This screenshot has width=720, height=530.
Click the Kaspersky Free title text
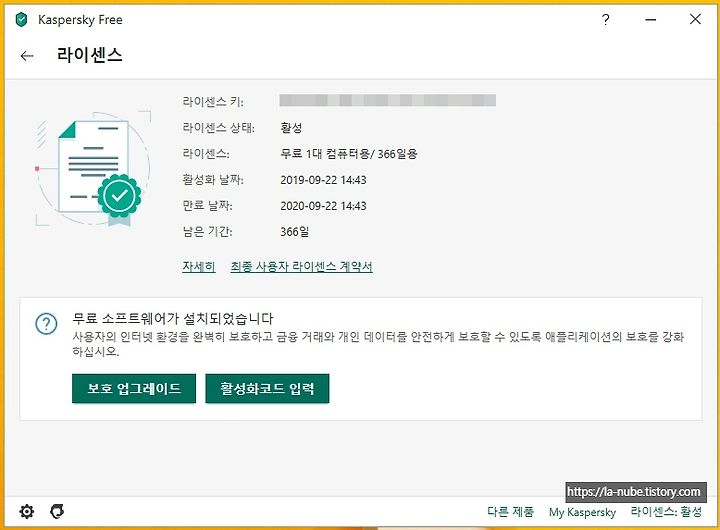tap(80, 20)
